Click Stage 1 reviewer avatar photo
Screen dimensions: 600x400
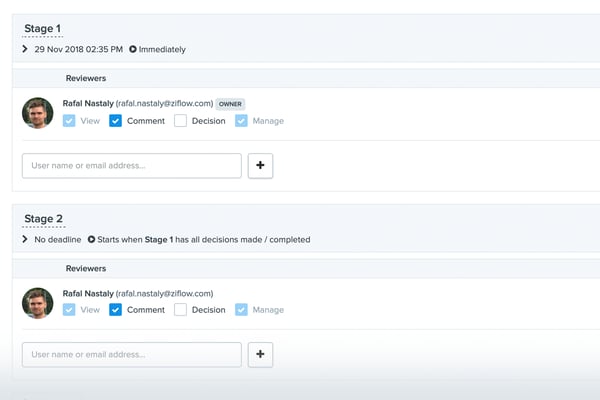point(38,113)
